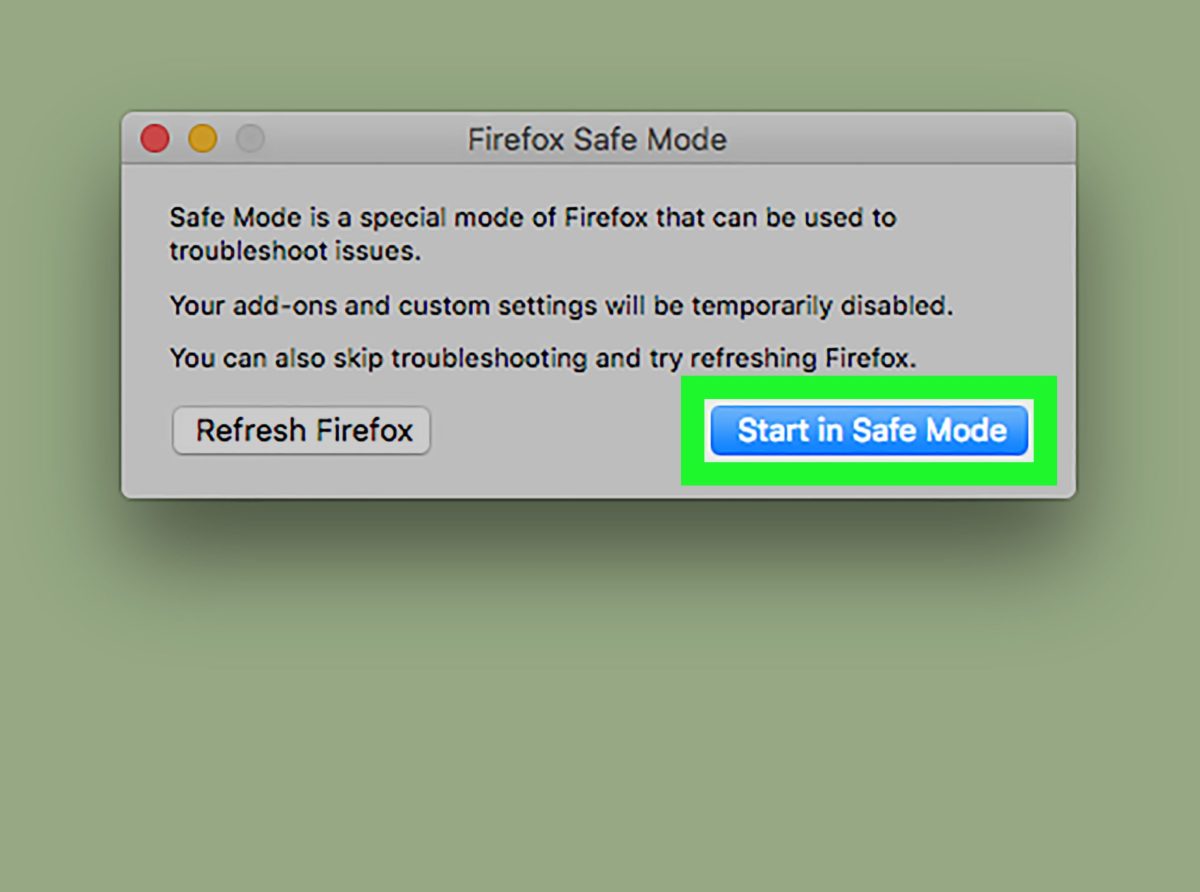Click the desktop area outside the dialog
This screenshot has width=1200, height=892.
600,700
